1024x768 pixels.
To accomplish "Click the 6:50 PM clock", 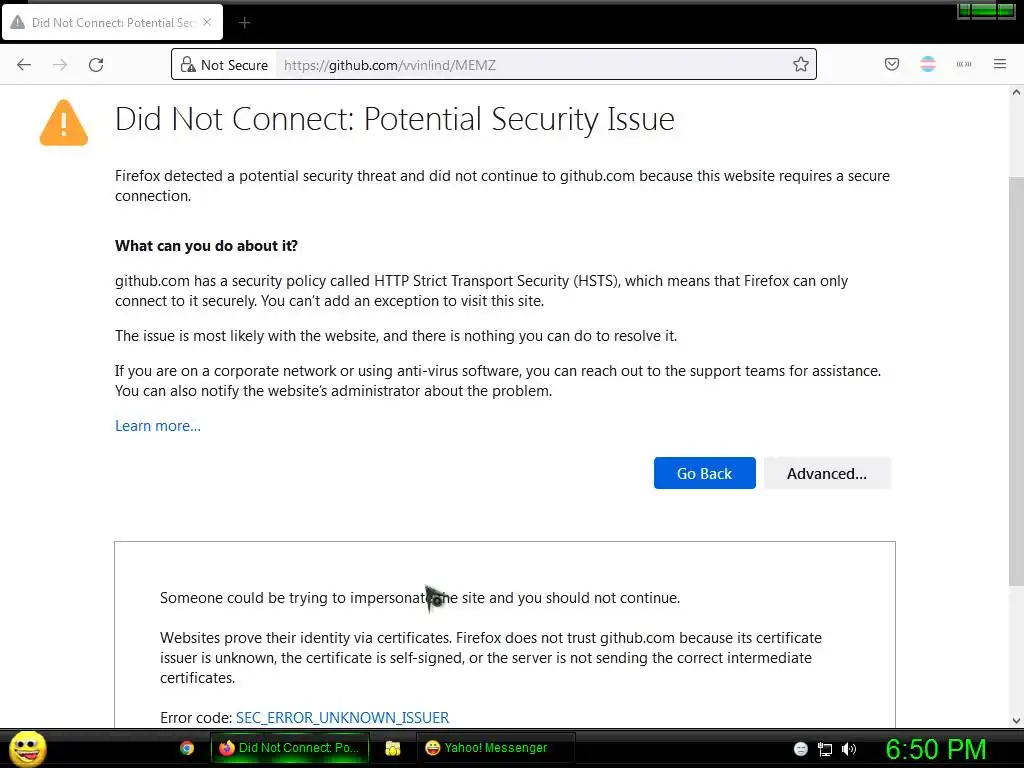I will [935, 749].
